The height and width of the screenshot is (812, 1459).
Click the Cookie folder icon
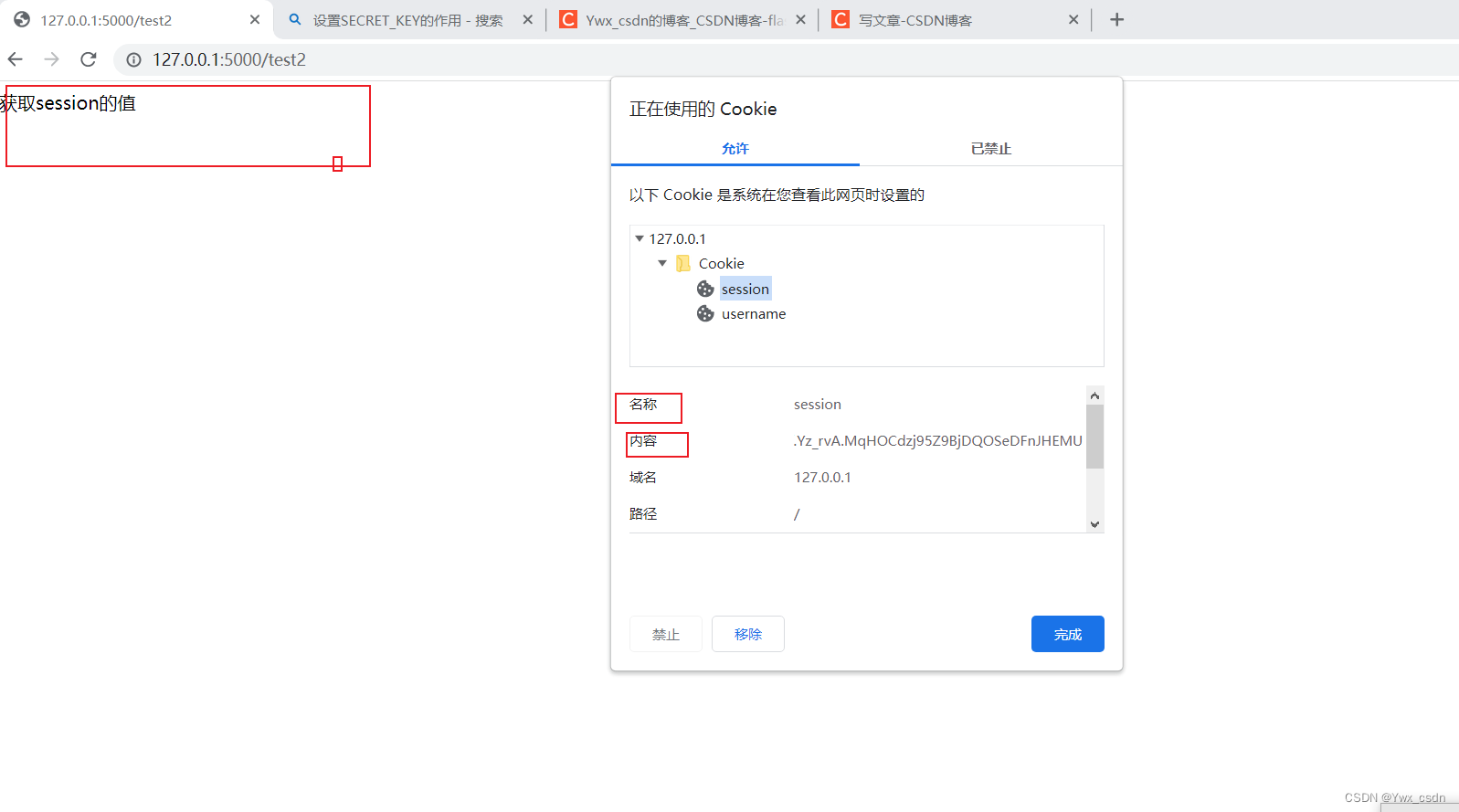pos(683,263)
